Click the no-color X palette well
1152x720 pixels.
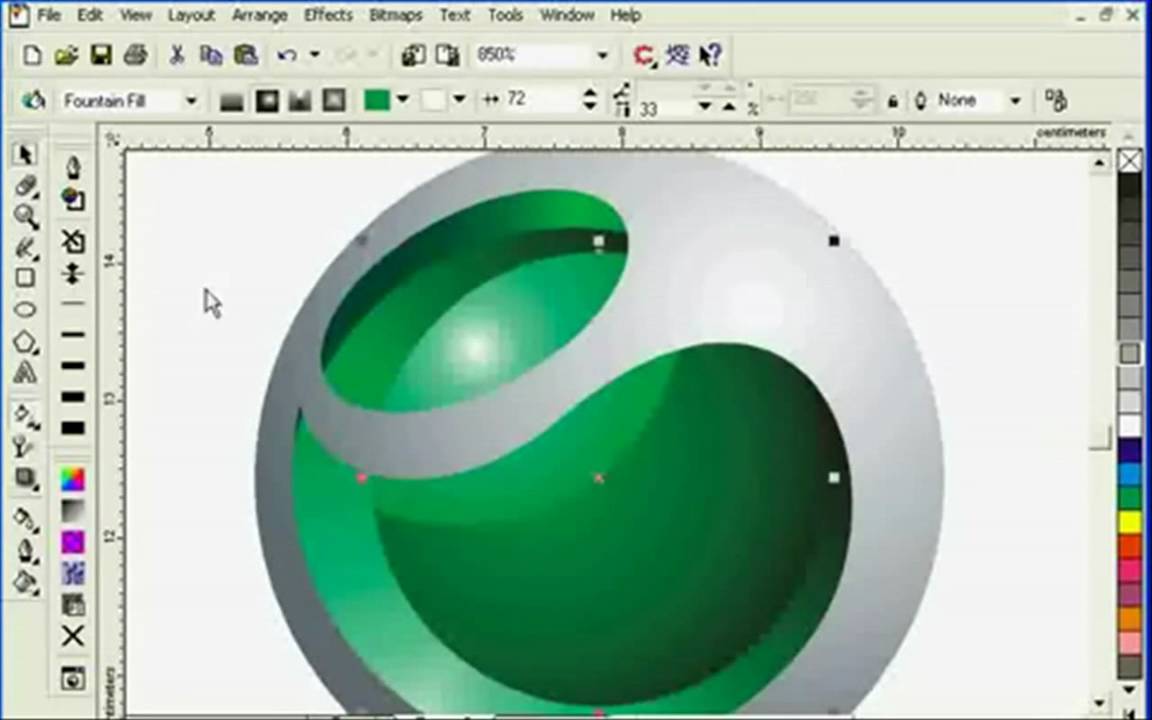pos(1130,160)
